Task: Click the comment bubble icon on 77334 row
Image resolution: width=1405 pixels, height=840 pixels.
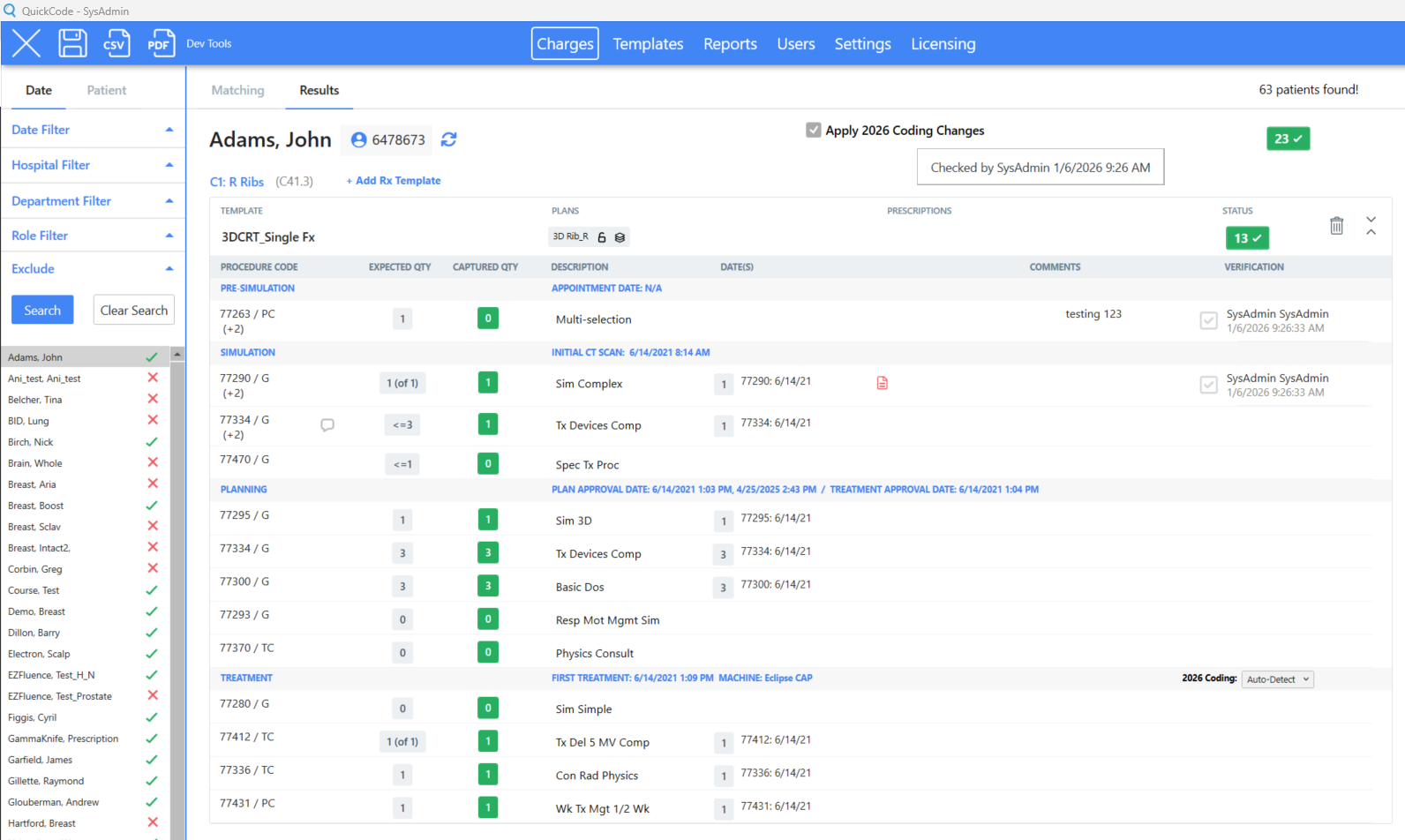Action: pos(327,425)
